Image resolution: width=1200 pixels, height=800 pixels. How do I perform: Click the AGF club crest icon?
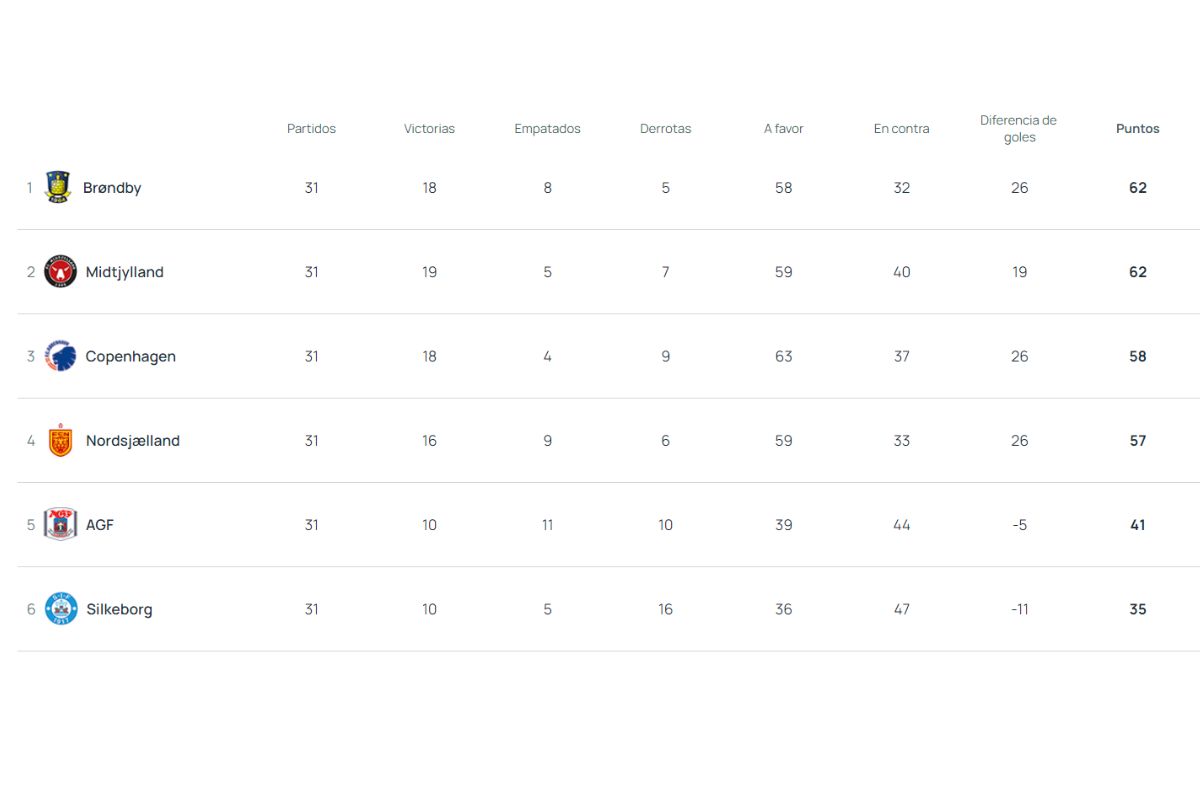coord(60,525)
